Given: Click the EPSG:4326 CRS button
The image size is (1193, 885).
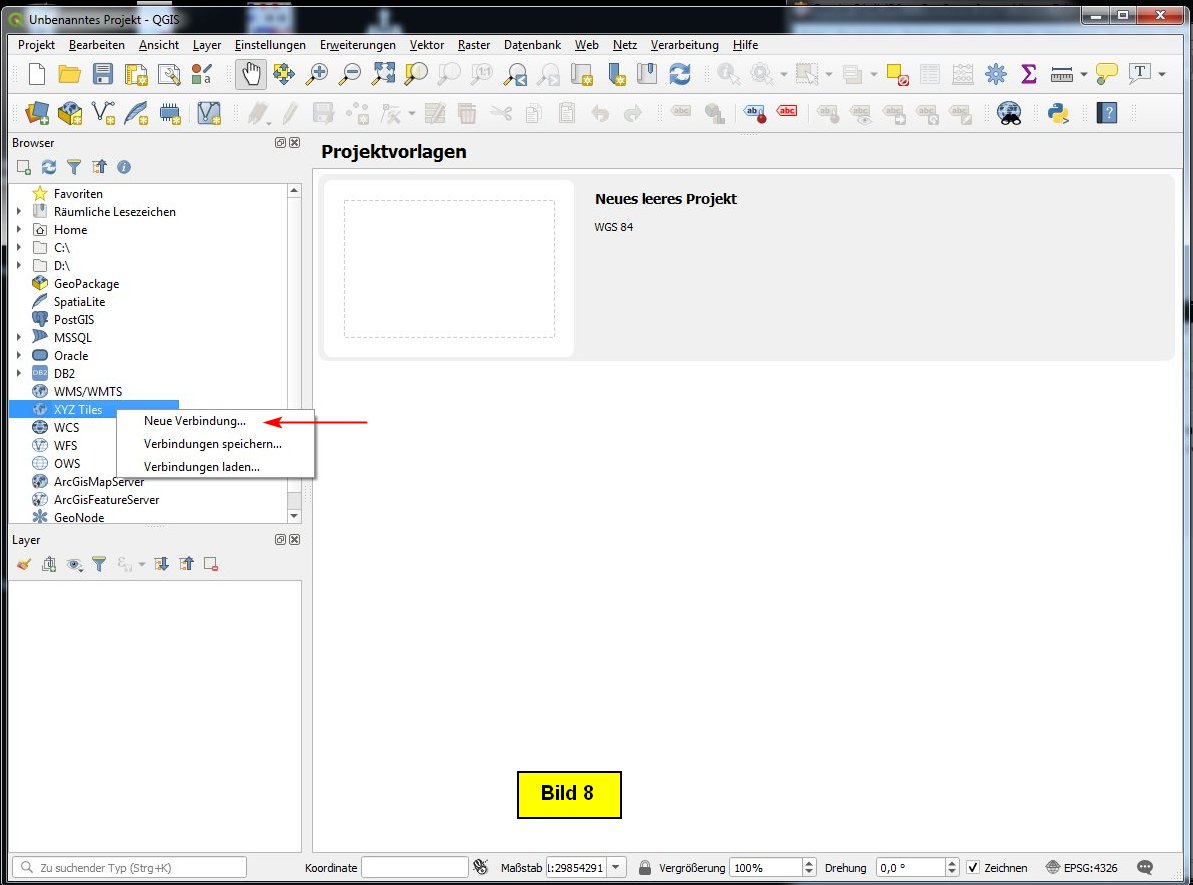Looking at the screenshot, I should coord(1082,867).
